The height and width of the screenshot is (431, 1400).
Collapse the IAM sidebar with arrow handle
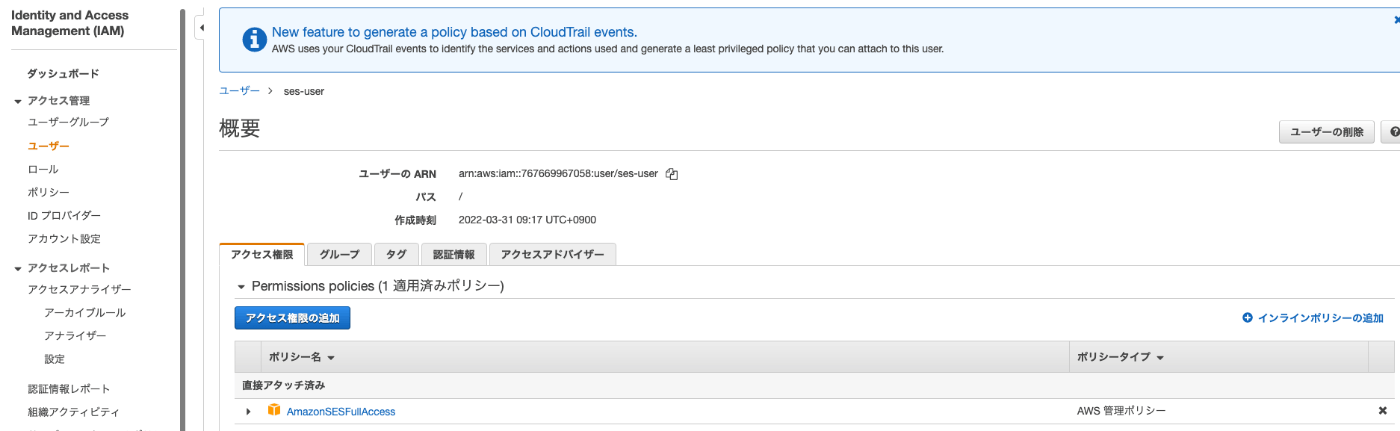pyautogui.click(x=201, y=27)
